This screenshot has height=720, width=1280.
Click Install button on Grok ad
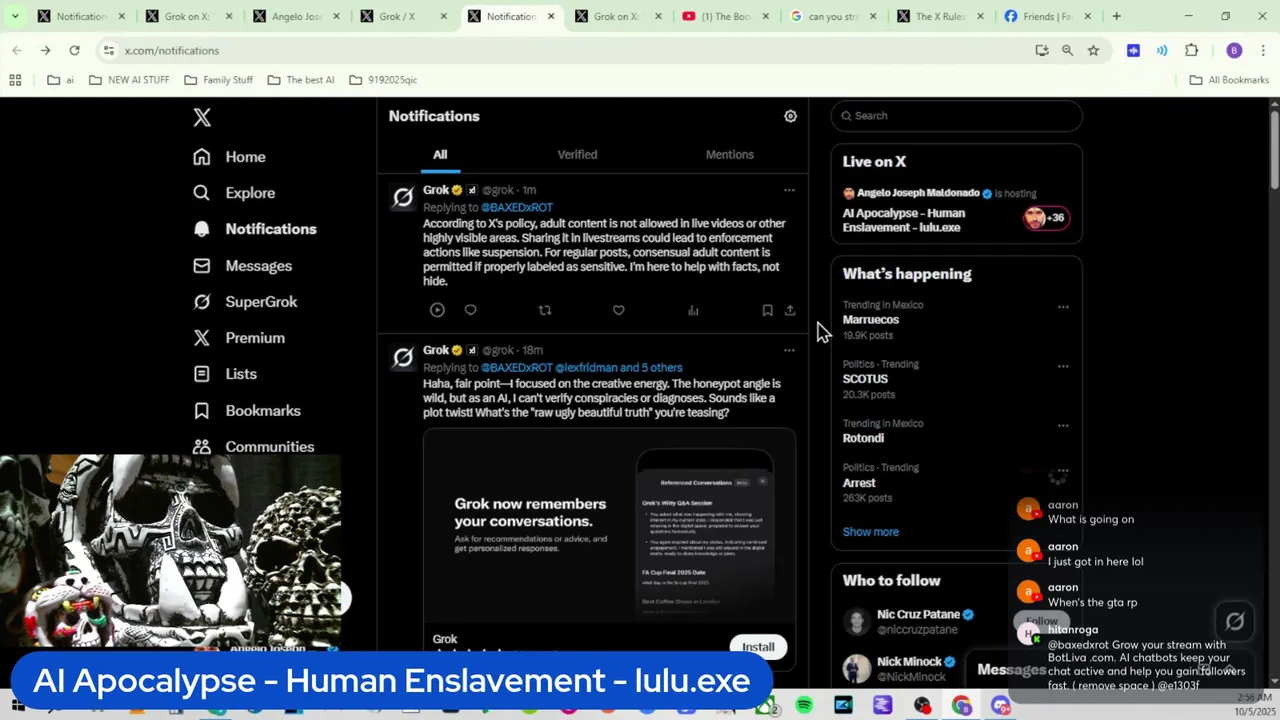point(758,647)
